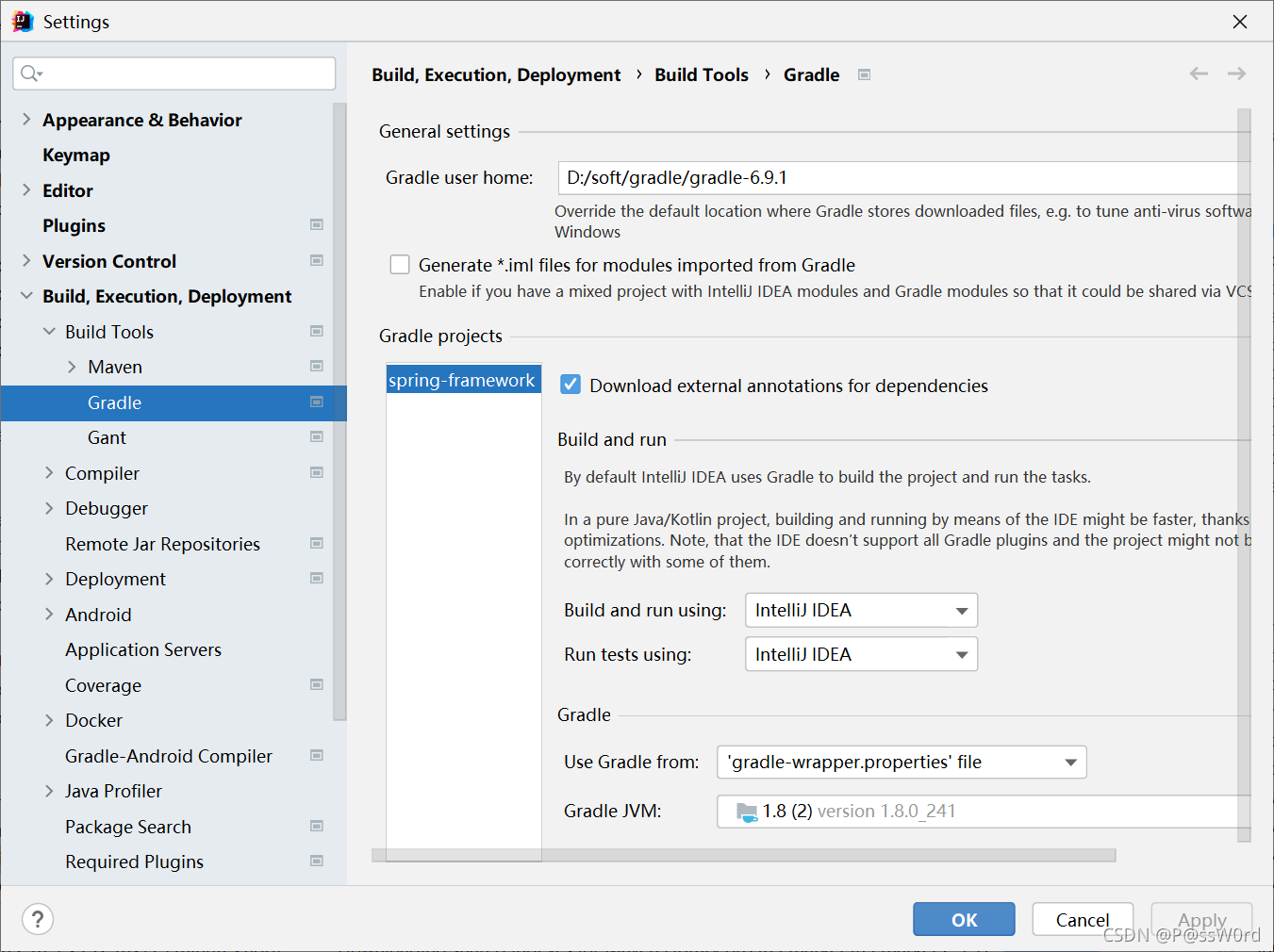Open Required Plugins settings
Viewport: 1274px width, 952px height.
134,862
